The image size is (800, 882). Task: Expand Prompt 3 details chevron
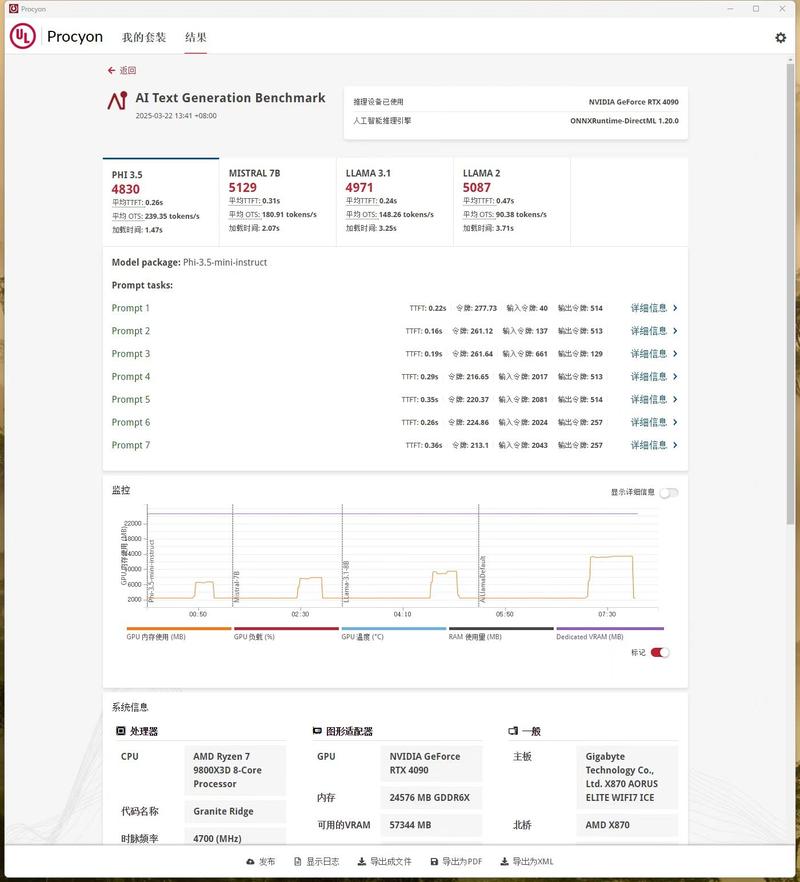coord(675,354)
